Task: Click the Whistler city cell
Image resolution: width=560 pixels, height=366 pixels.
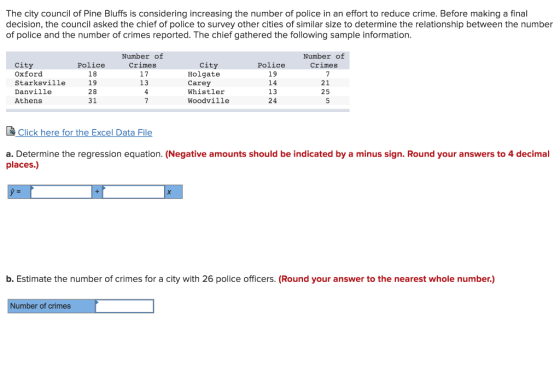Action: pyautogui.click(x=206, y=92)
